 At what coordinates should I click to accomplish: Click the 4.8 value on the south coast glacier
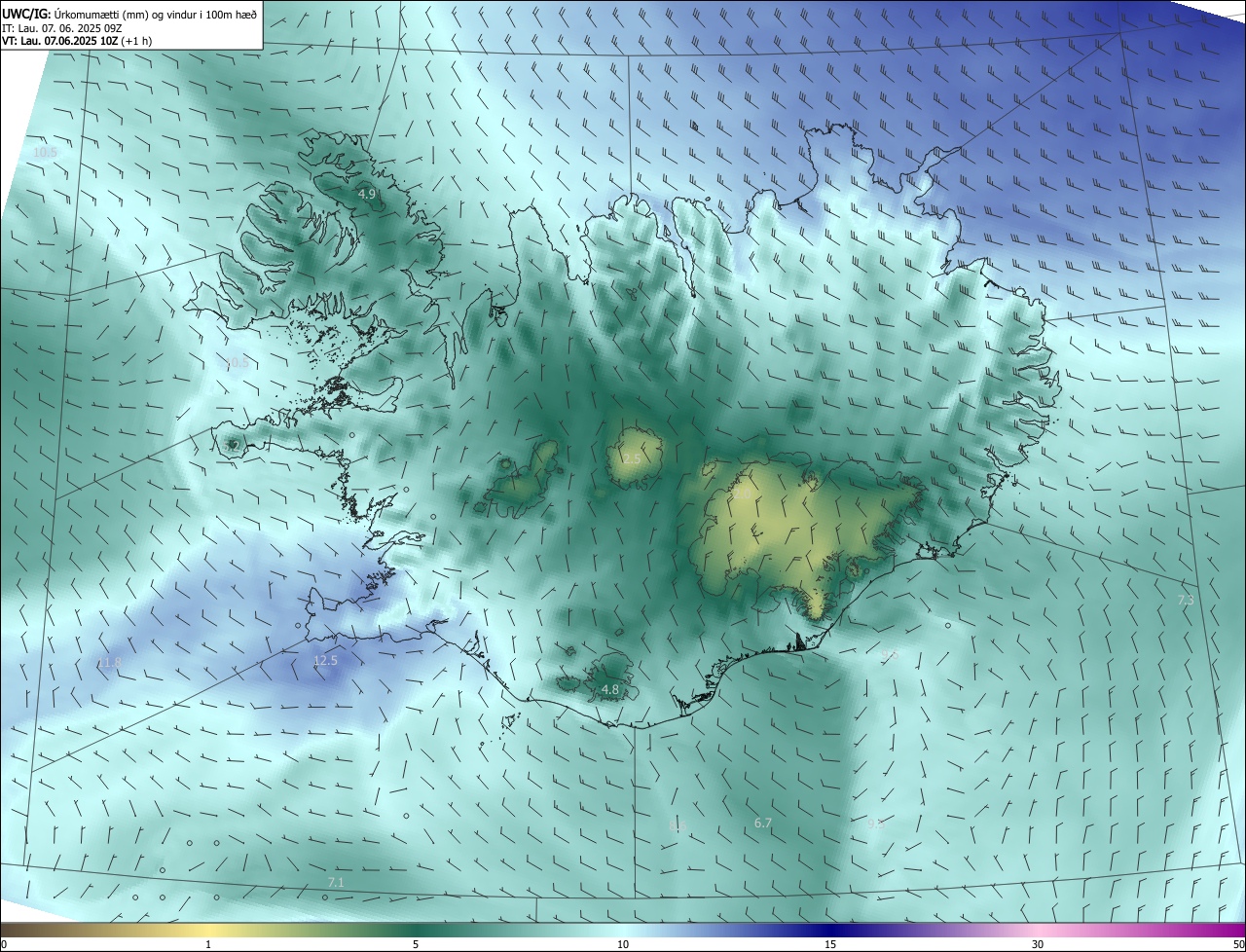[609, 689]
